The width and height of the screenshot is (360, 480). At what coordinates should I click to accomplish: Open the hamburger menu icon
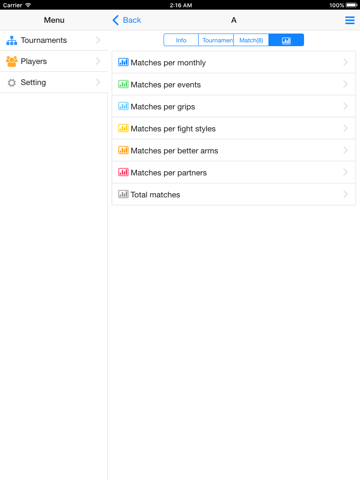tap(350, 20)
